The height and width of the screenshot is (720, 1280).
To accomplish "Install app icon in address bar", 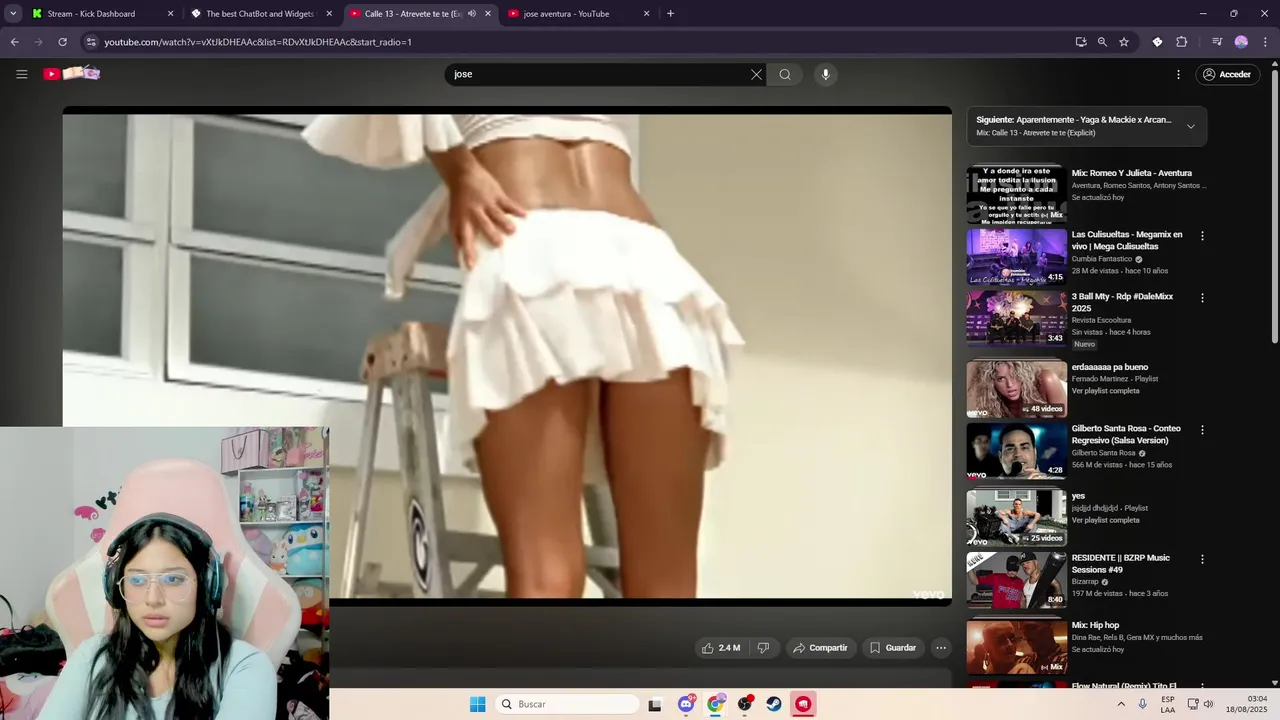I will (1081, 42).
